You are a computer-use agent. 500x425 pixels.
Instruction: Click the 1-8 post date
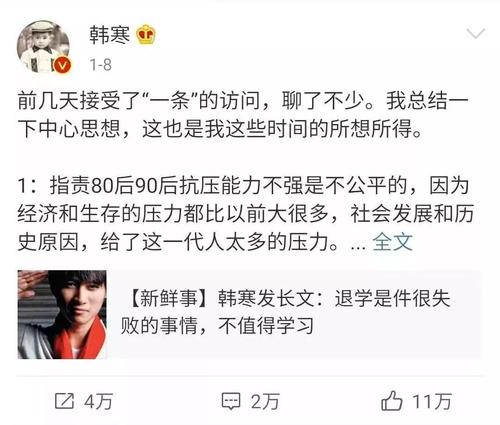(100, 65)
